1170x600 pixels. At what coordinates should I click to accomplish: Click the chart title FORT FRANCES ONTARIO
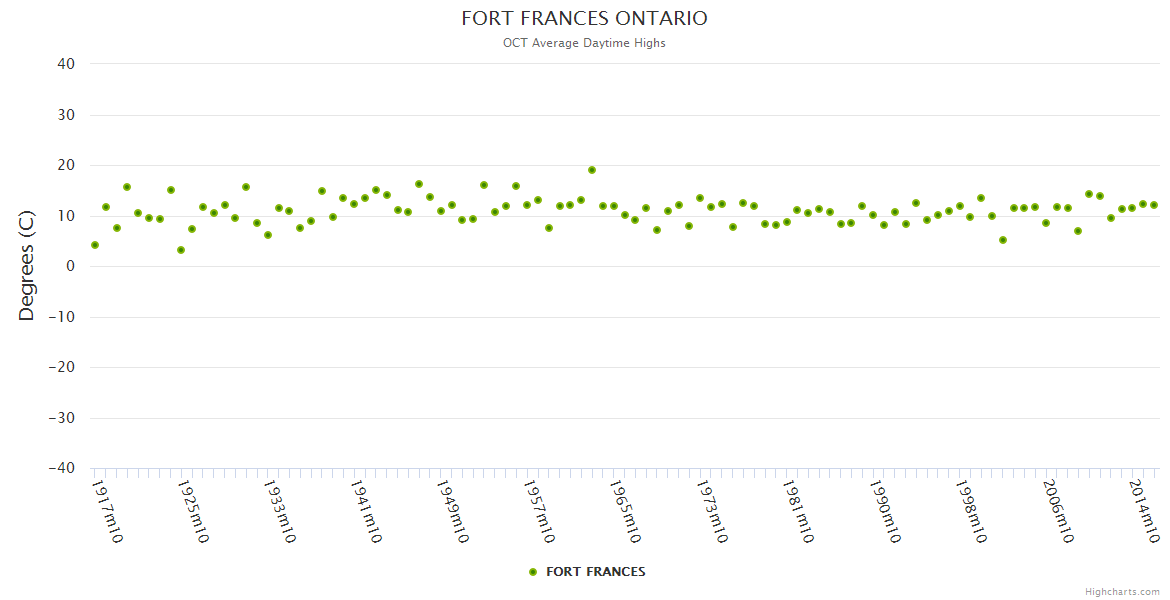coord(584,18)
